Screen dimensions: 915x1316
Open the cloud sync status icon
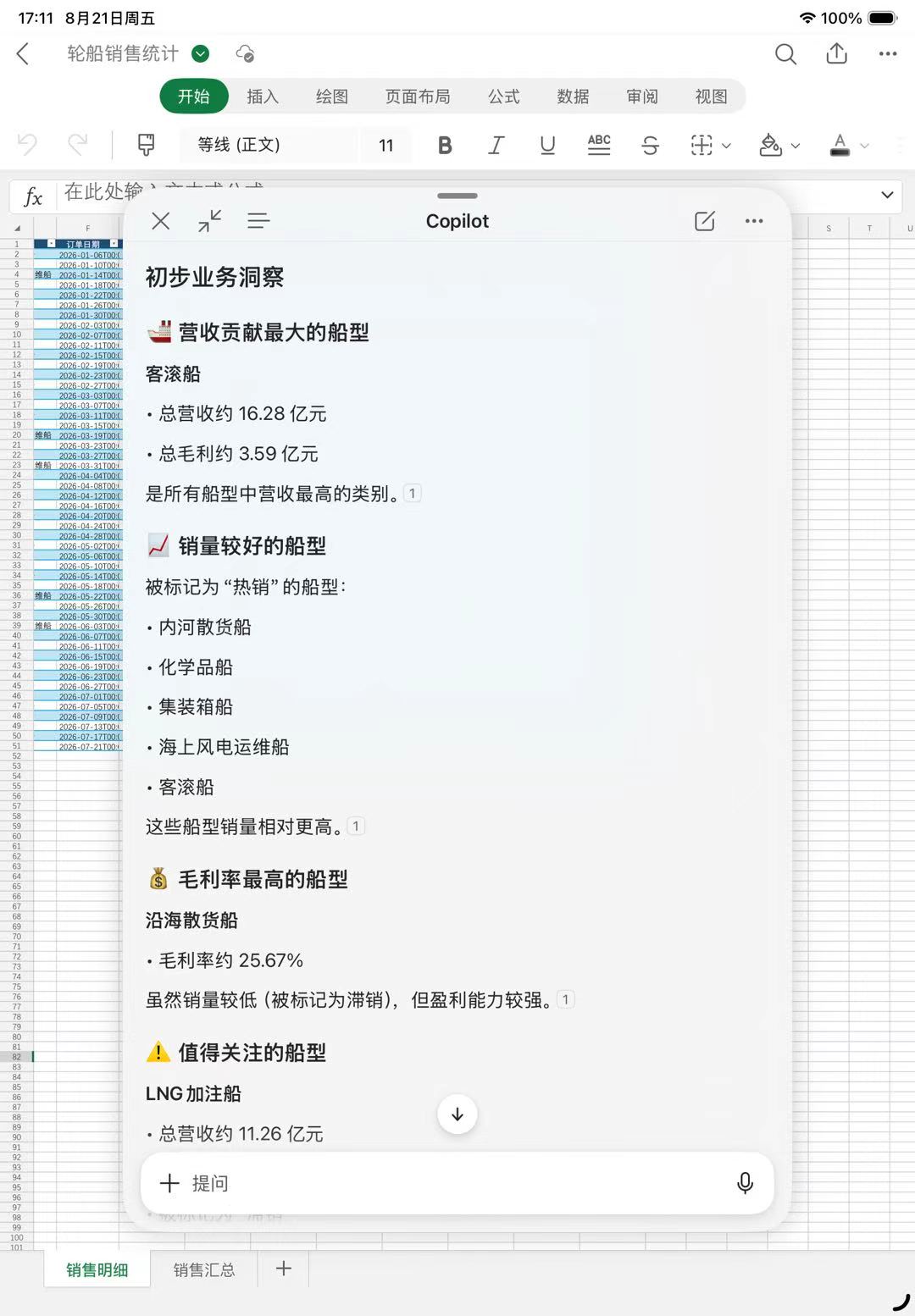point(245,54)
